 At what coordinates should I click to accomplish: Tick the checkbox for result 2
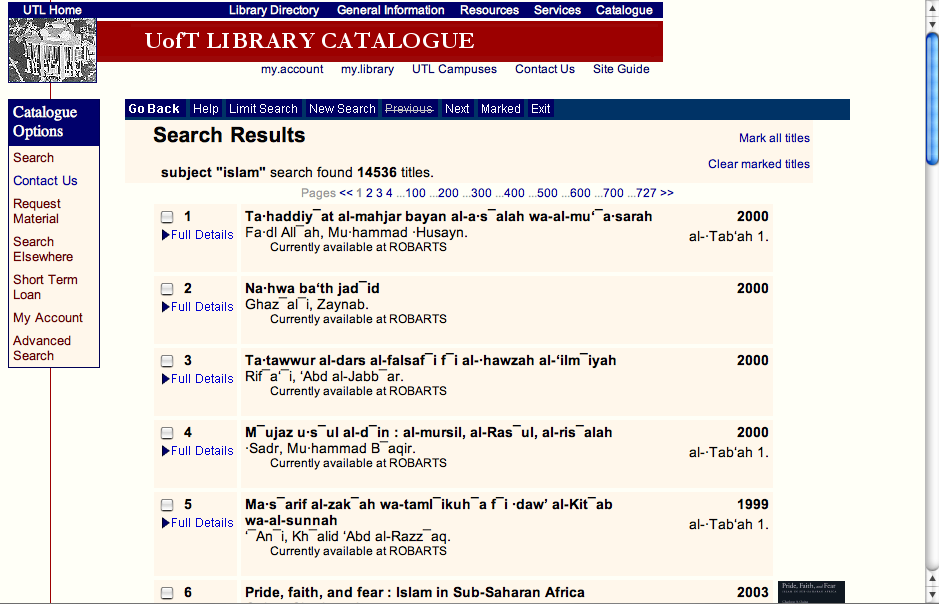point(167,289)
